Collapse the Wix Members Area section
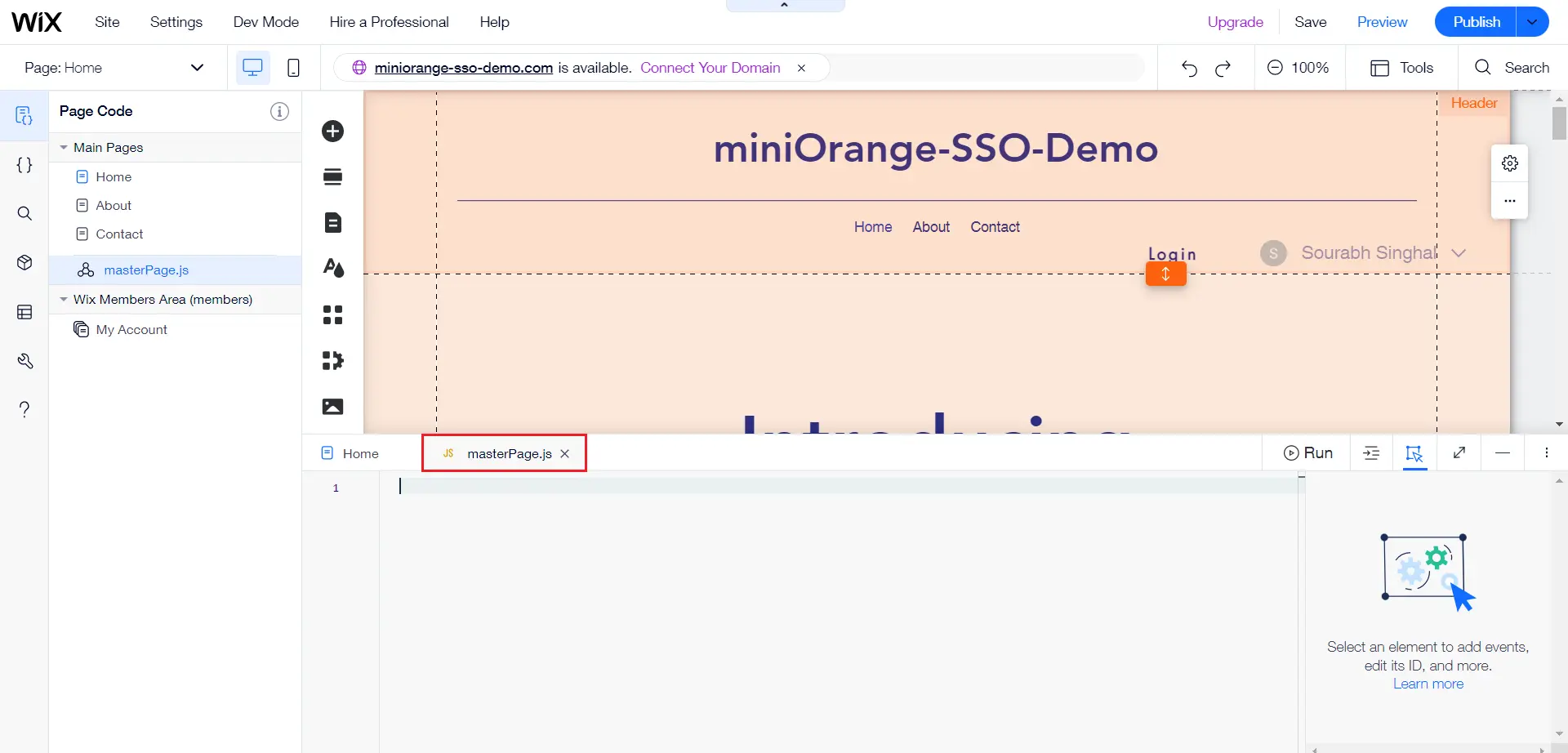This screenshot has height=753, width=1568. point(64,300)
